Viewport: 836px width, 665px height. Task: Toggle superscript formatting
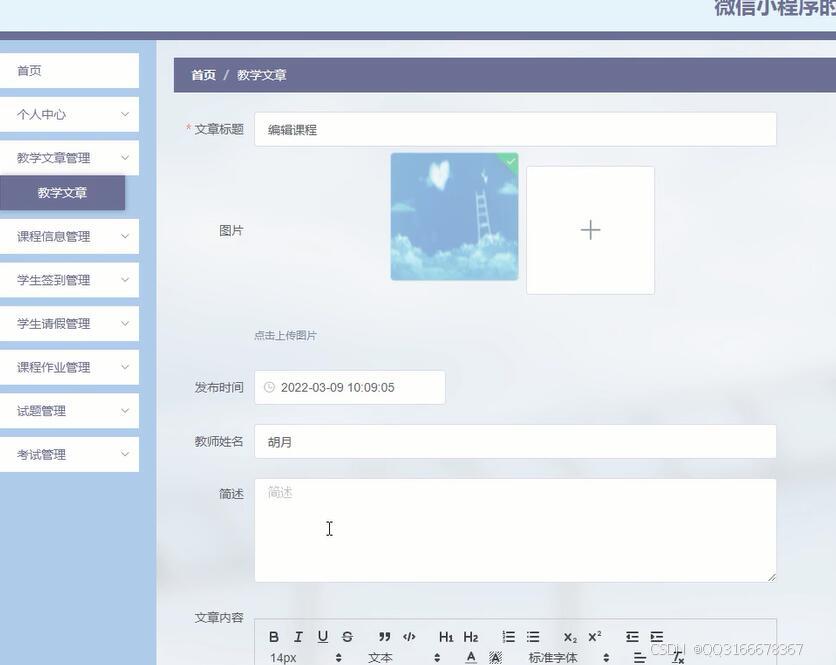point(594,636)
